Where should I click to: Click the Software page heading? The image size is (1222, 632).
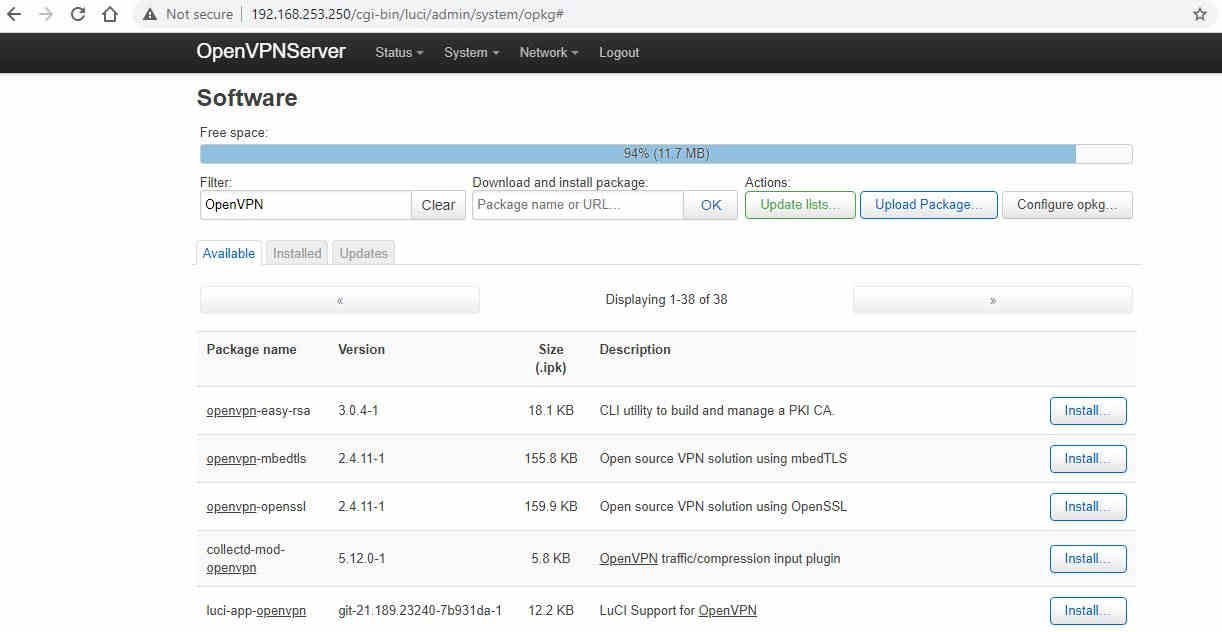pos(247,98)
